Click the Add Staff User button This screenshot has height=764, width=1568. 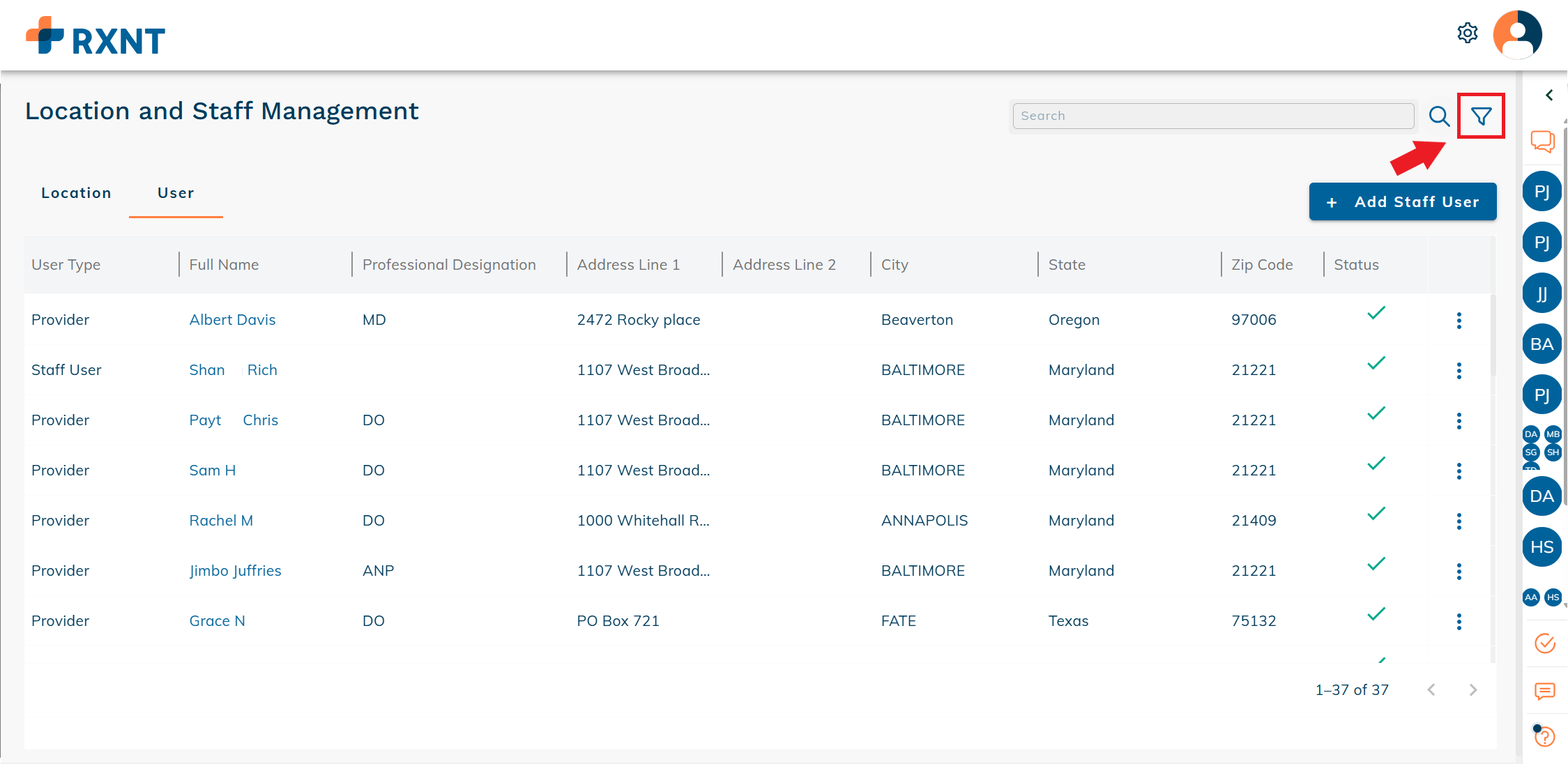[x=1402, y=202]
